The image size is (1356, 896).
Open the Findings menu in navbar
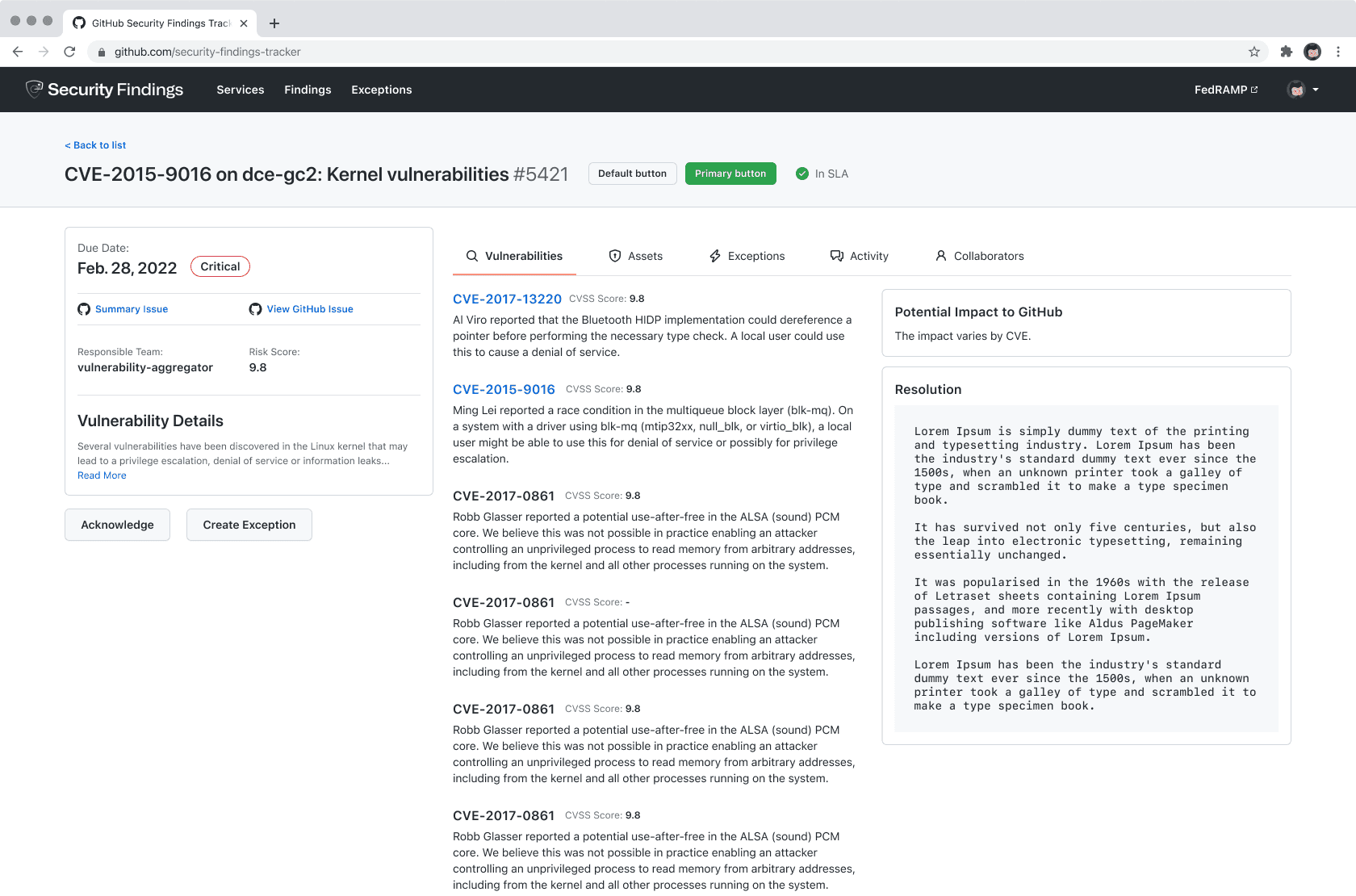308,90
